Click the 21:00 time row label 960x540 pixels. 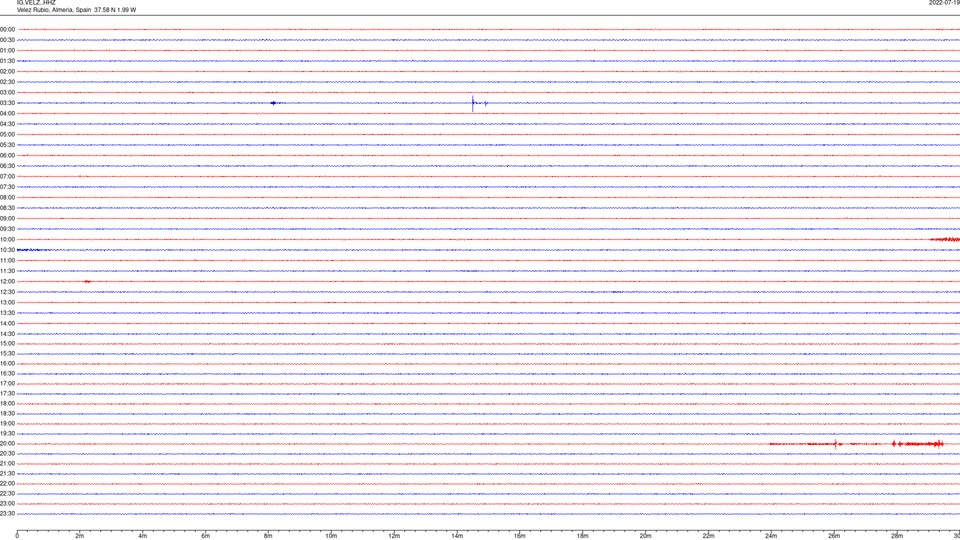(x=7, y=463)
